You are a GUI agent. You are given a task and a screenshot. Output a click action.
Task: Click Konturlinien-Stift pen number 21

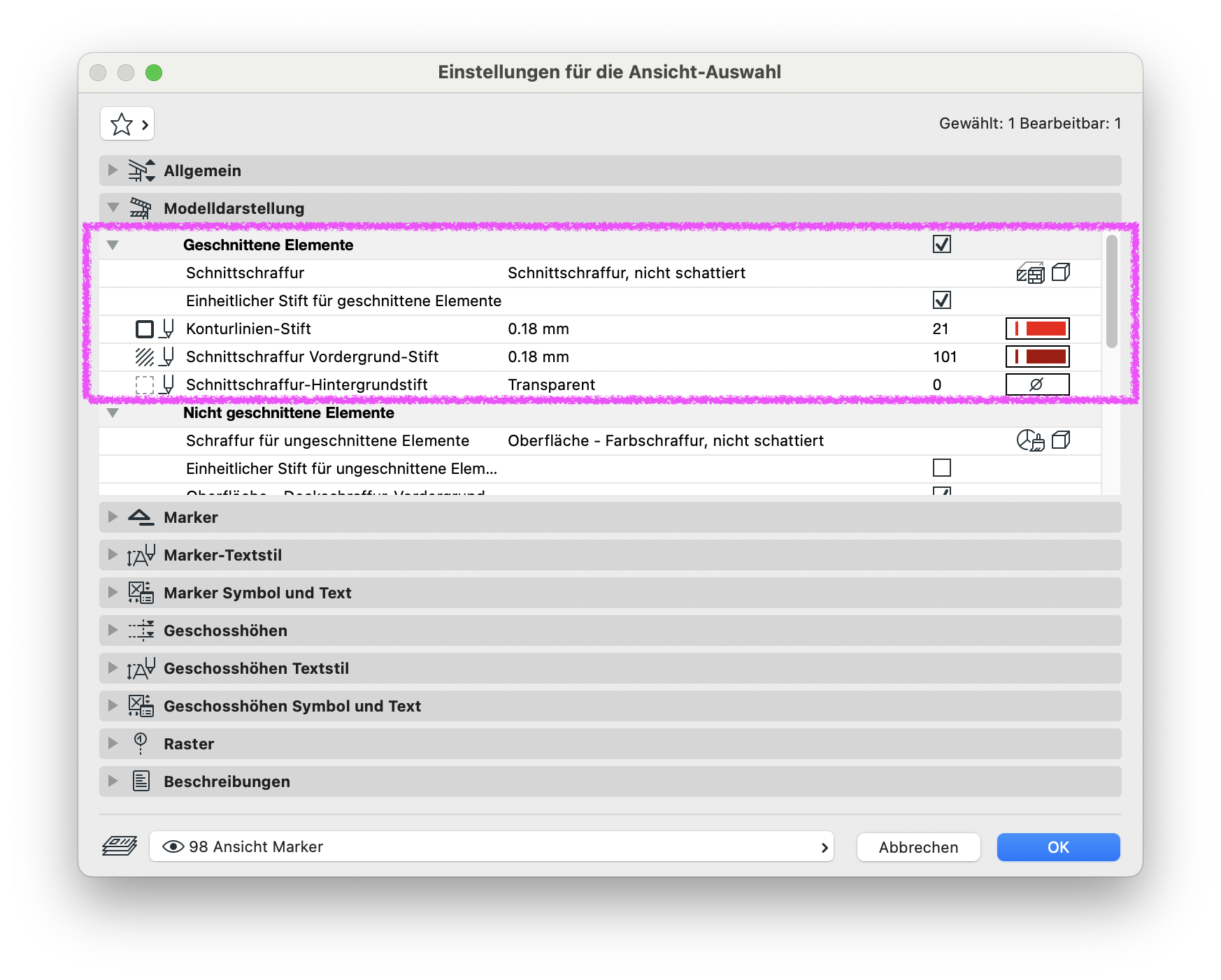click(941, 329)
